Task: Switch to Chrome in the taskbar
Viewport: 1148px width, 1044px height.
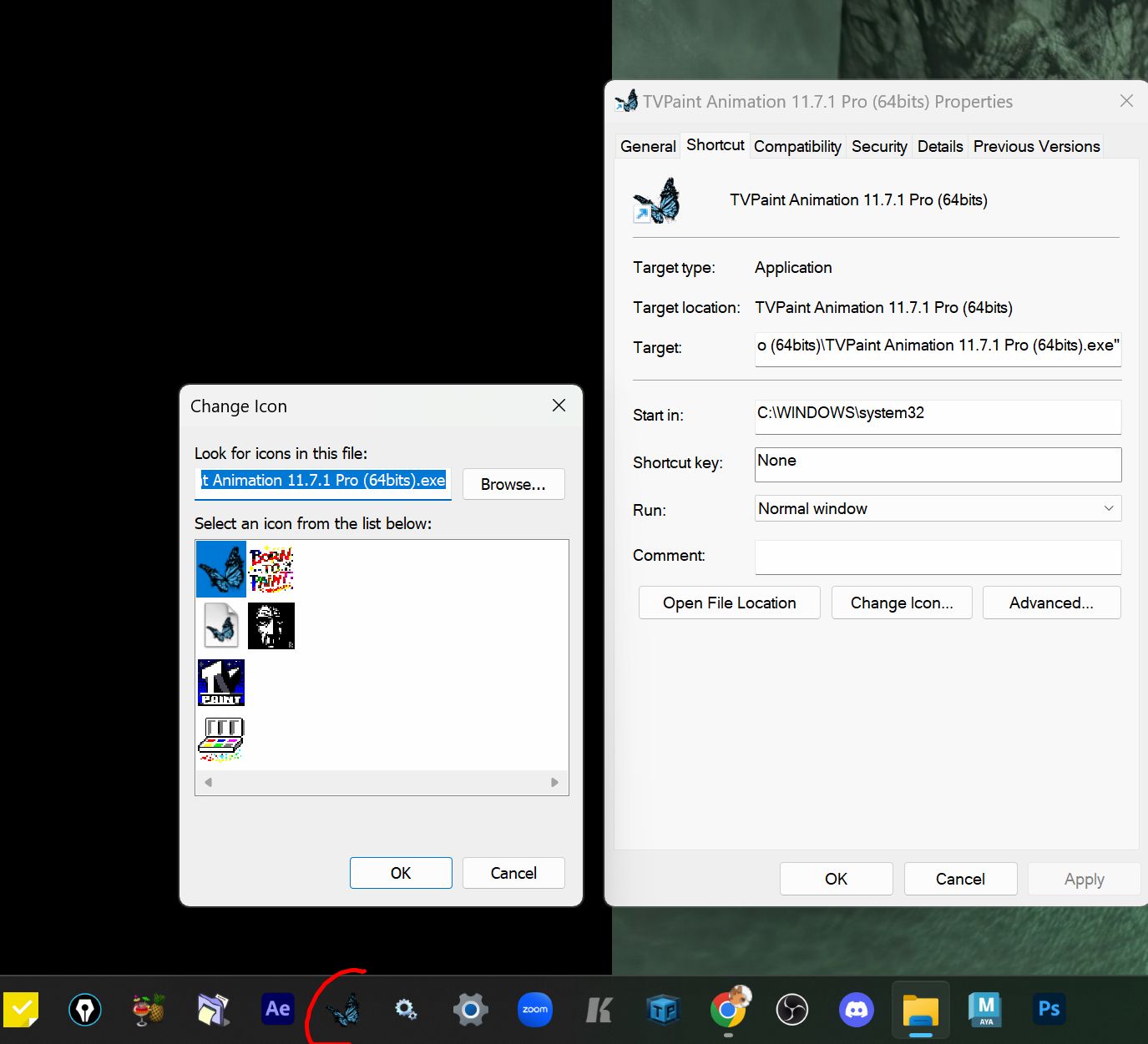Action: [729, 1008]
